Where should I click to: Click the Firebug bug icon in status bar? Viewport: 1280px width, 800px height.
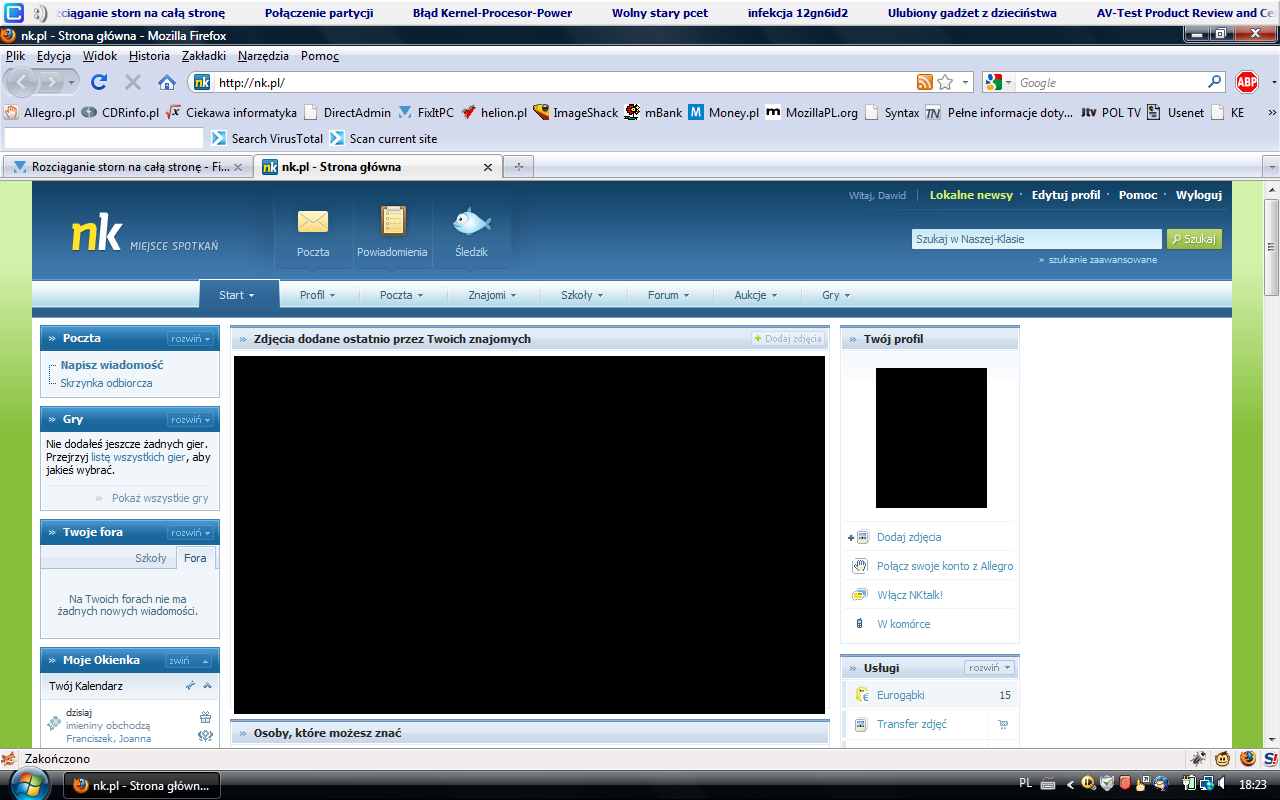(1198, 759)
